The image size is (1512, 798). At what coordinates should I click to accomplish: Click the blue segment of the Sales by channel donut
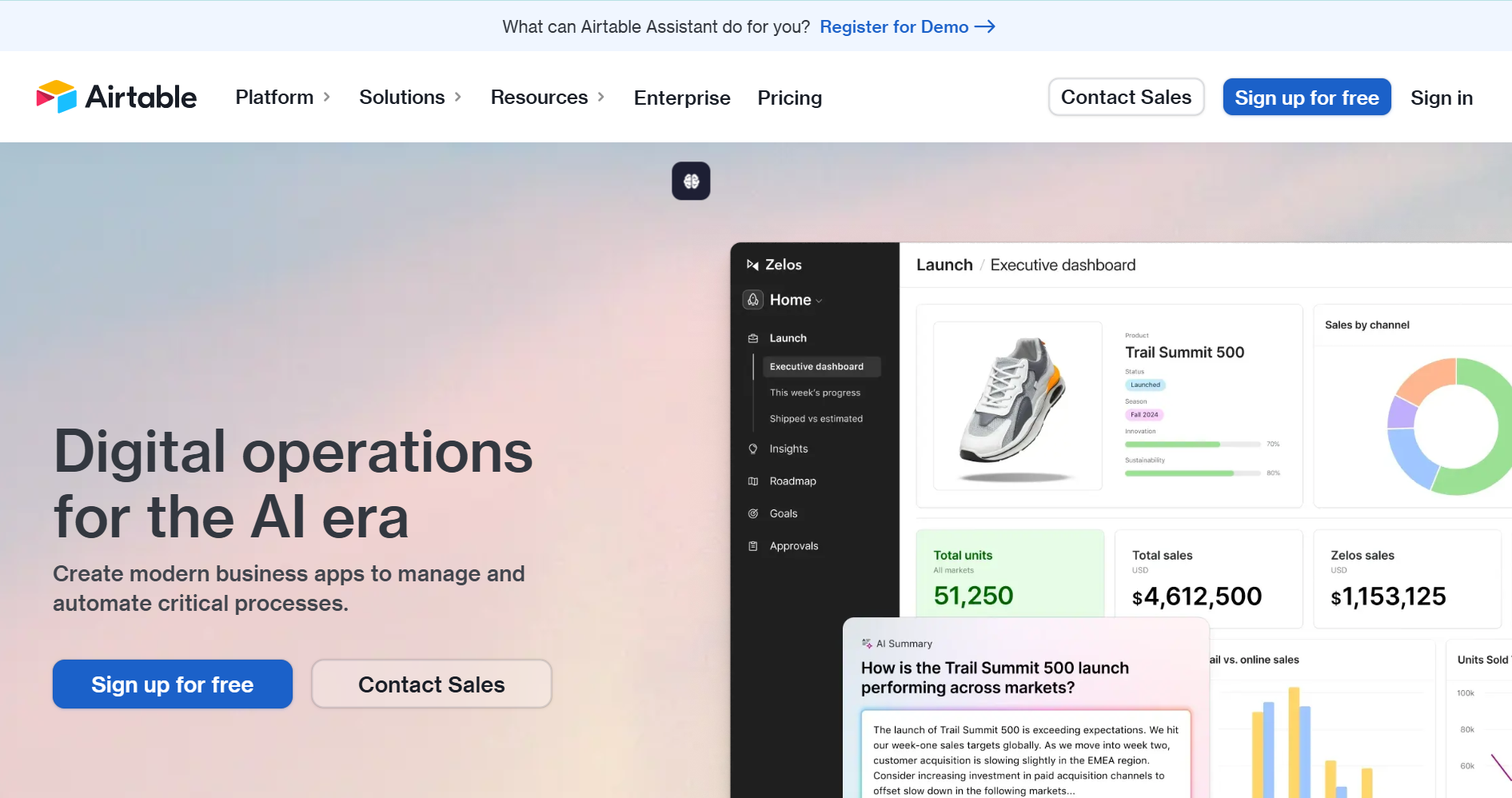tap(1411, 460)
